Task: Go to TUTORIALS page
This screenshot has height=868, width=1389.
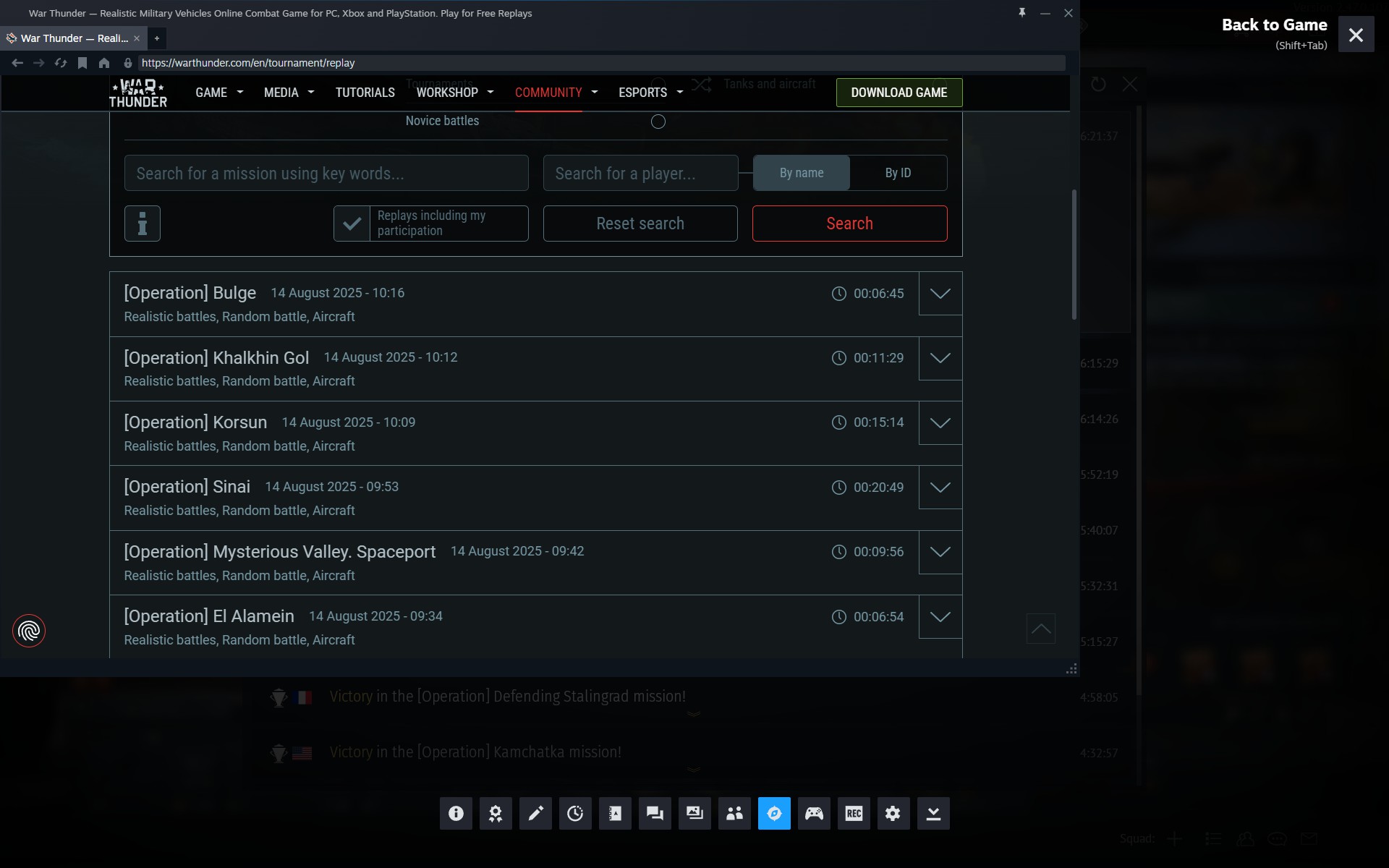Action: point(365,93)
